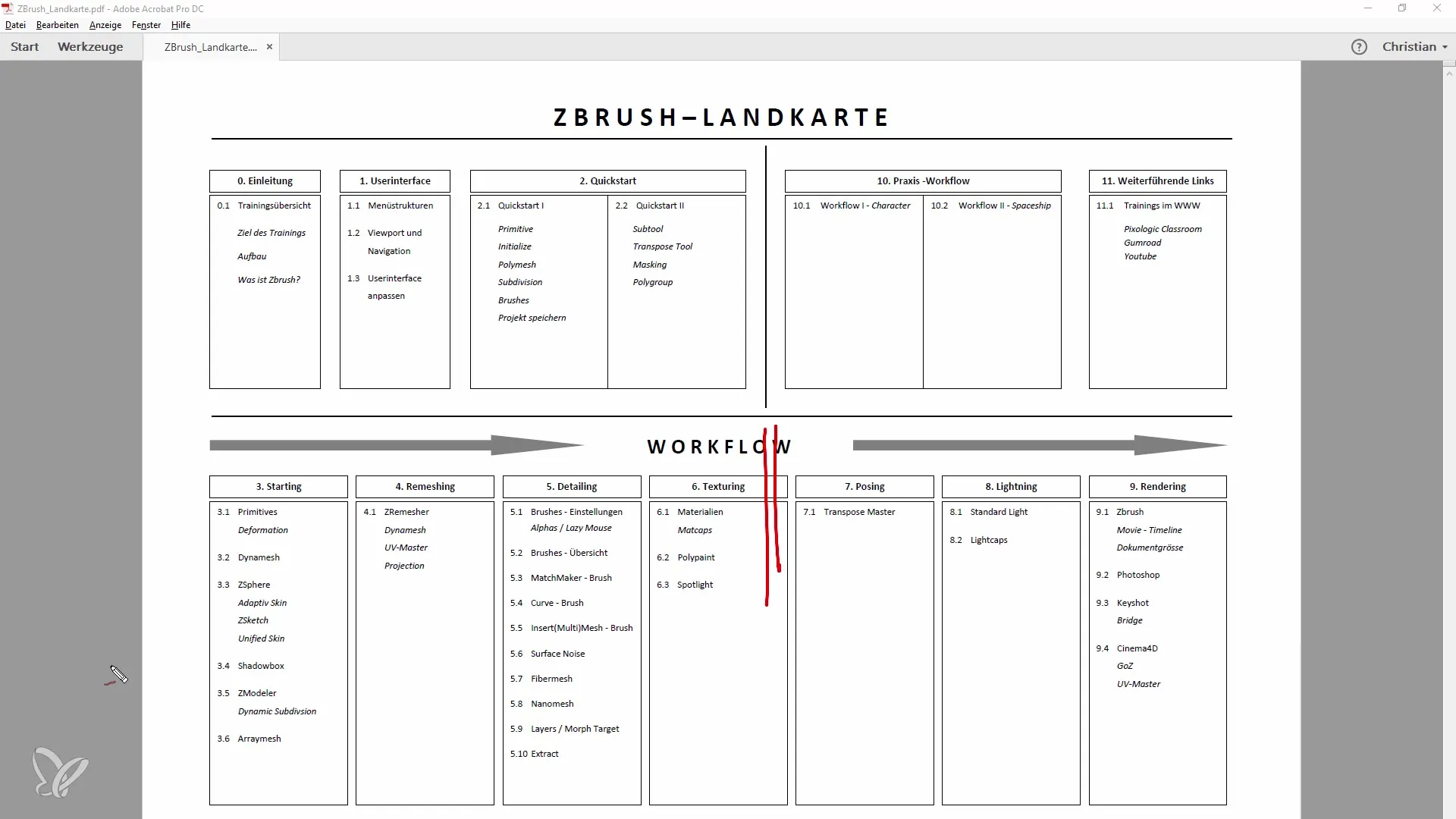Click the ZBrush logo icon bottom left

(60, 775)
